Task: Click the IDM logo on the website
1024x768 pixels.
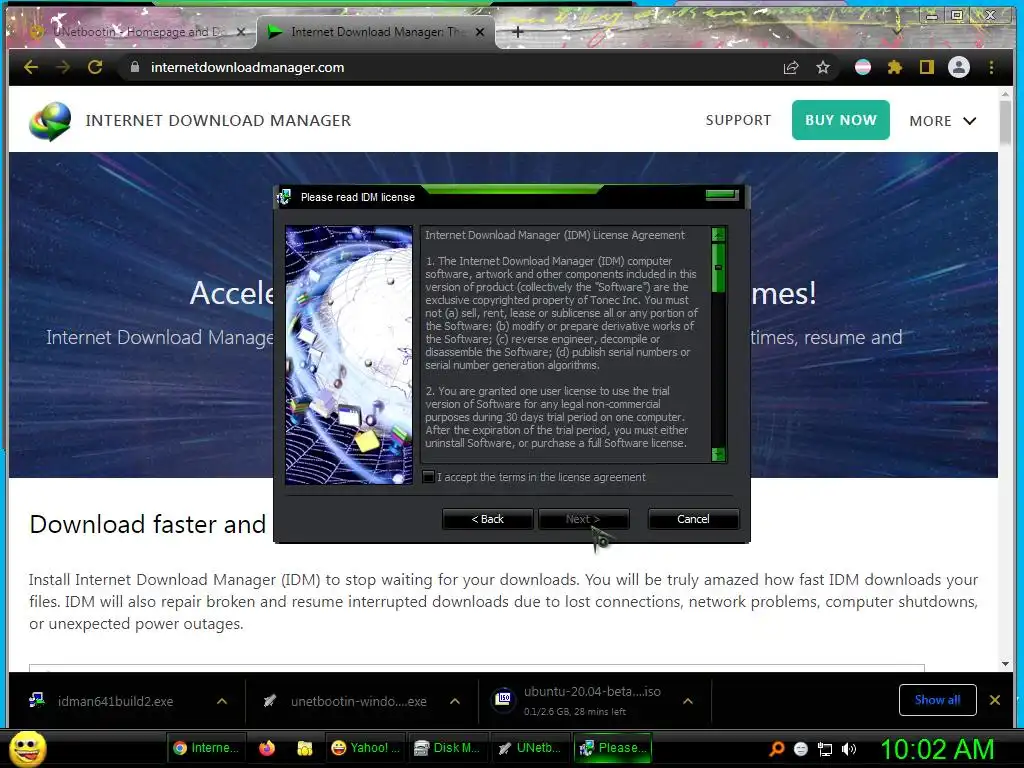Action: coord(50,121)
